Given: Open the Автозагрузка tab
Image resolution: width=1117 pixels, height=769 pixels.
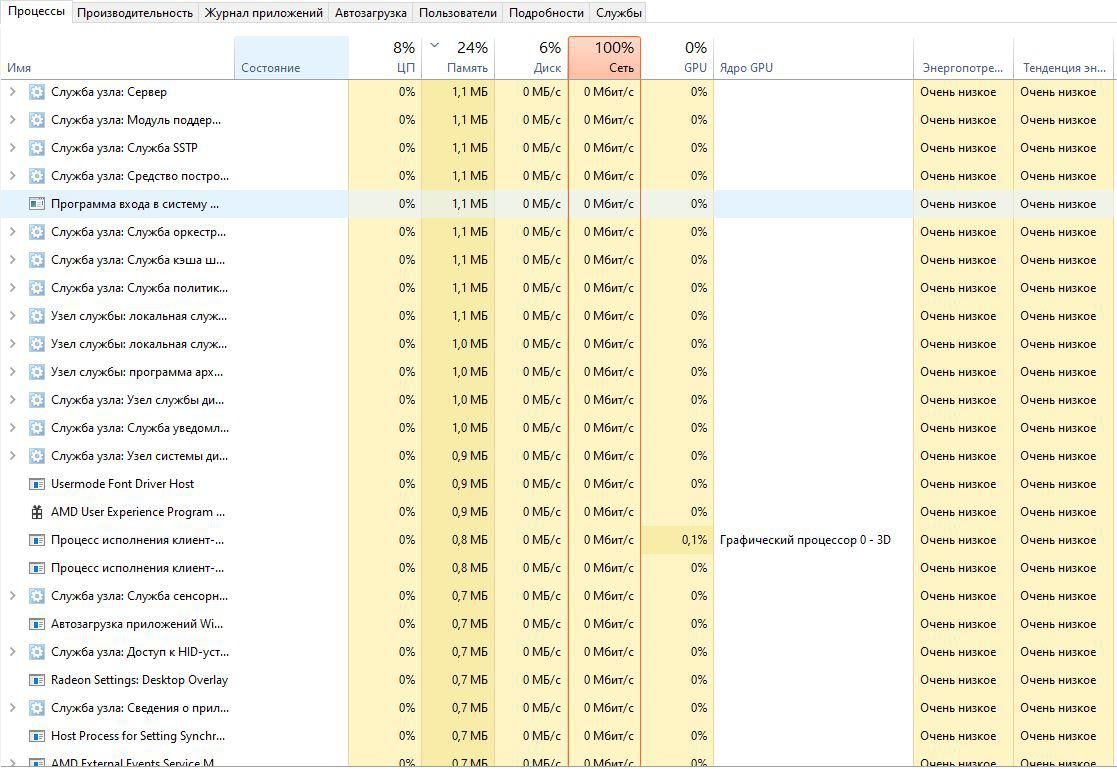Looking at the screenshot, I should pyautogui.click(x=370, y=13).
